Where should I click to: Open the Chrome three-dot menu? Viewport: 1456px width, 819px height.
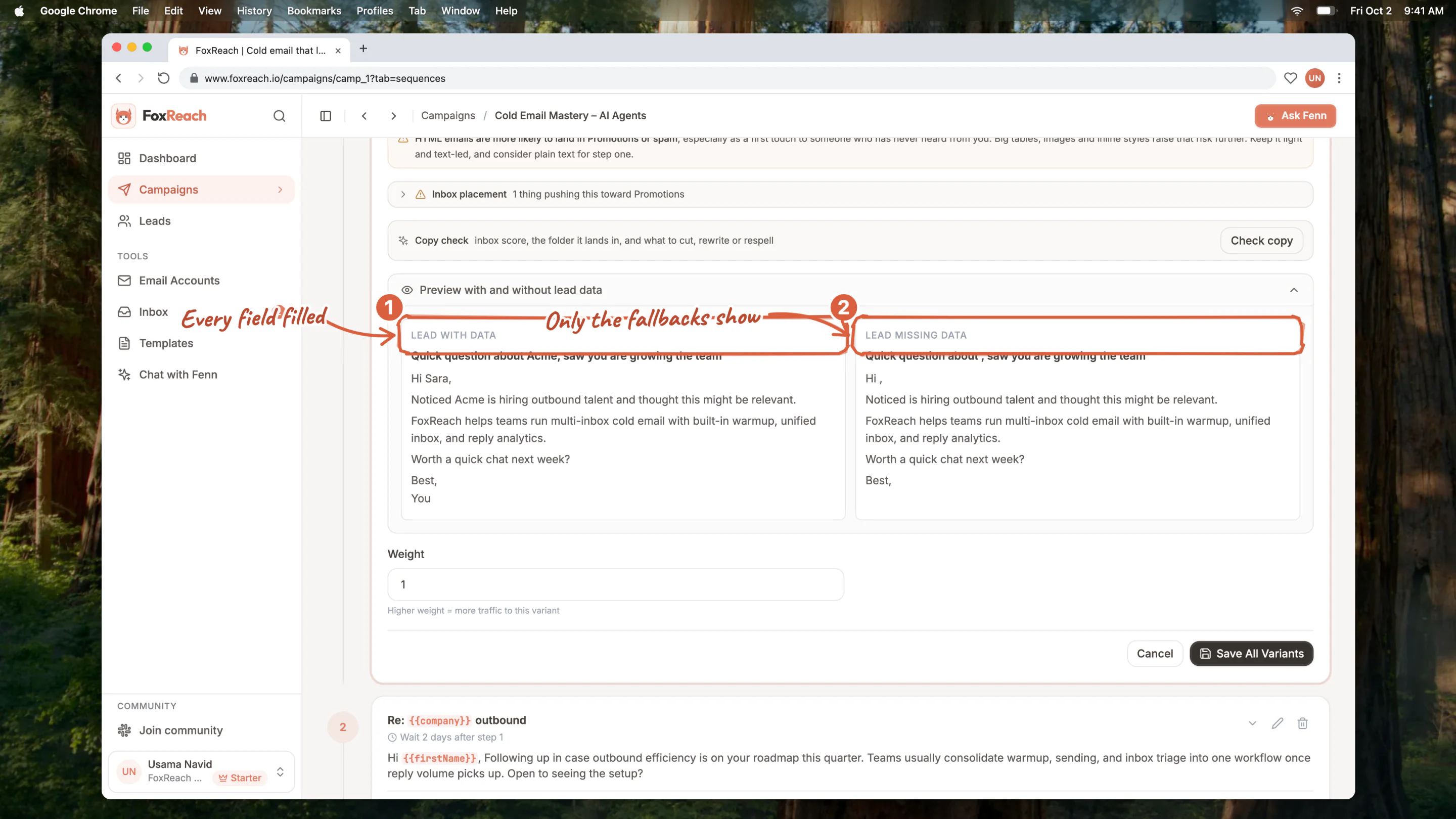1339,78
